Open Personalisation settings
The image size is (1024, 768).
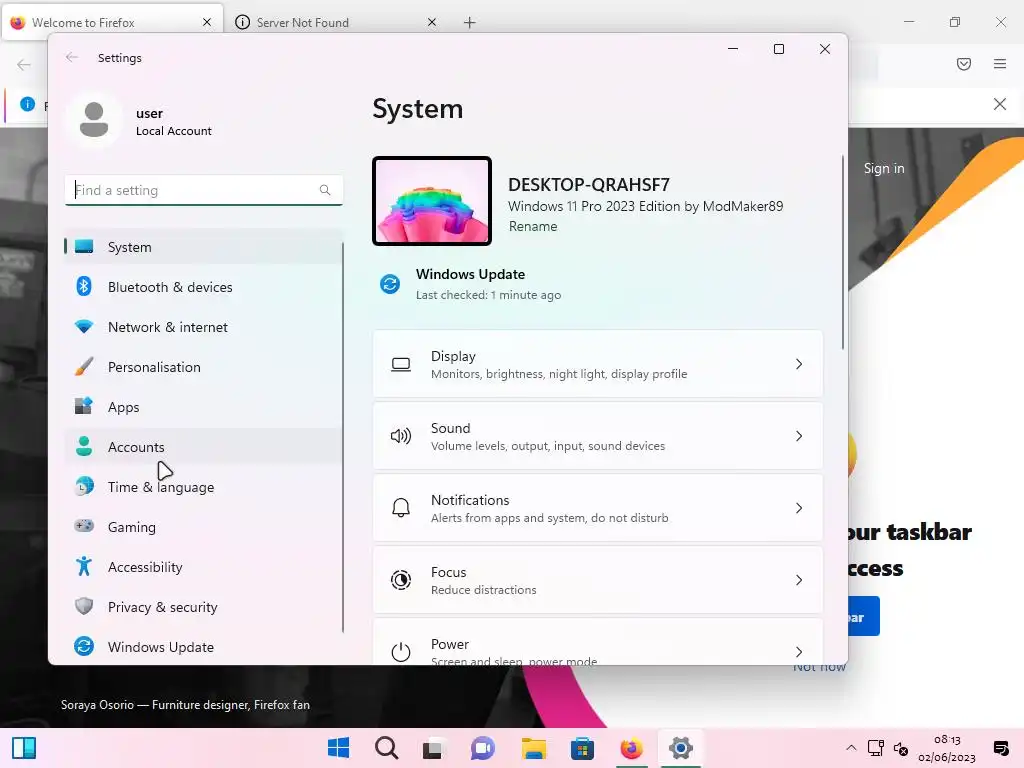point(204,367)
